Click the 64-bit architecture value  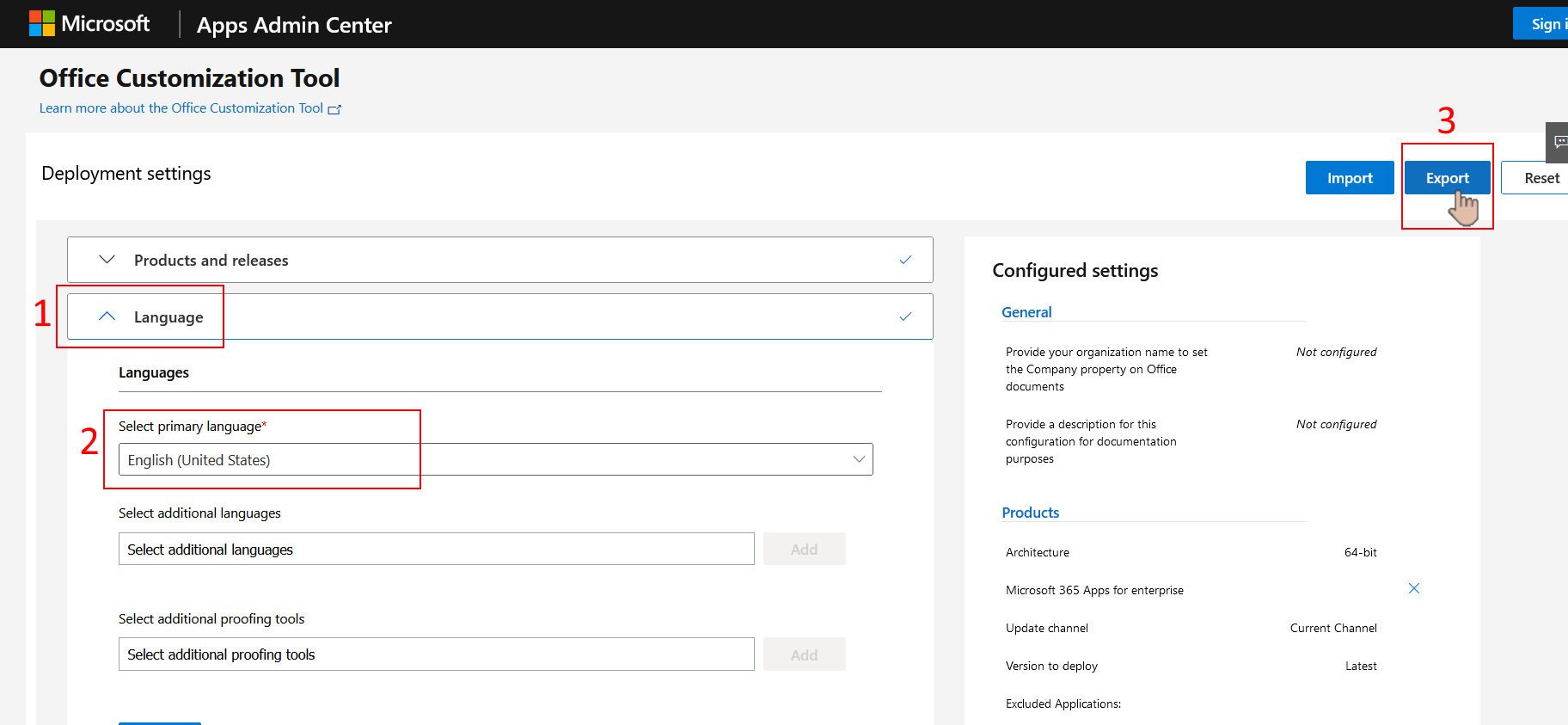(x=1361, y=552)
